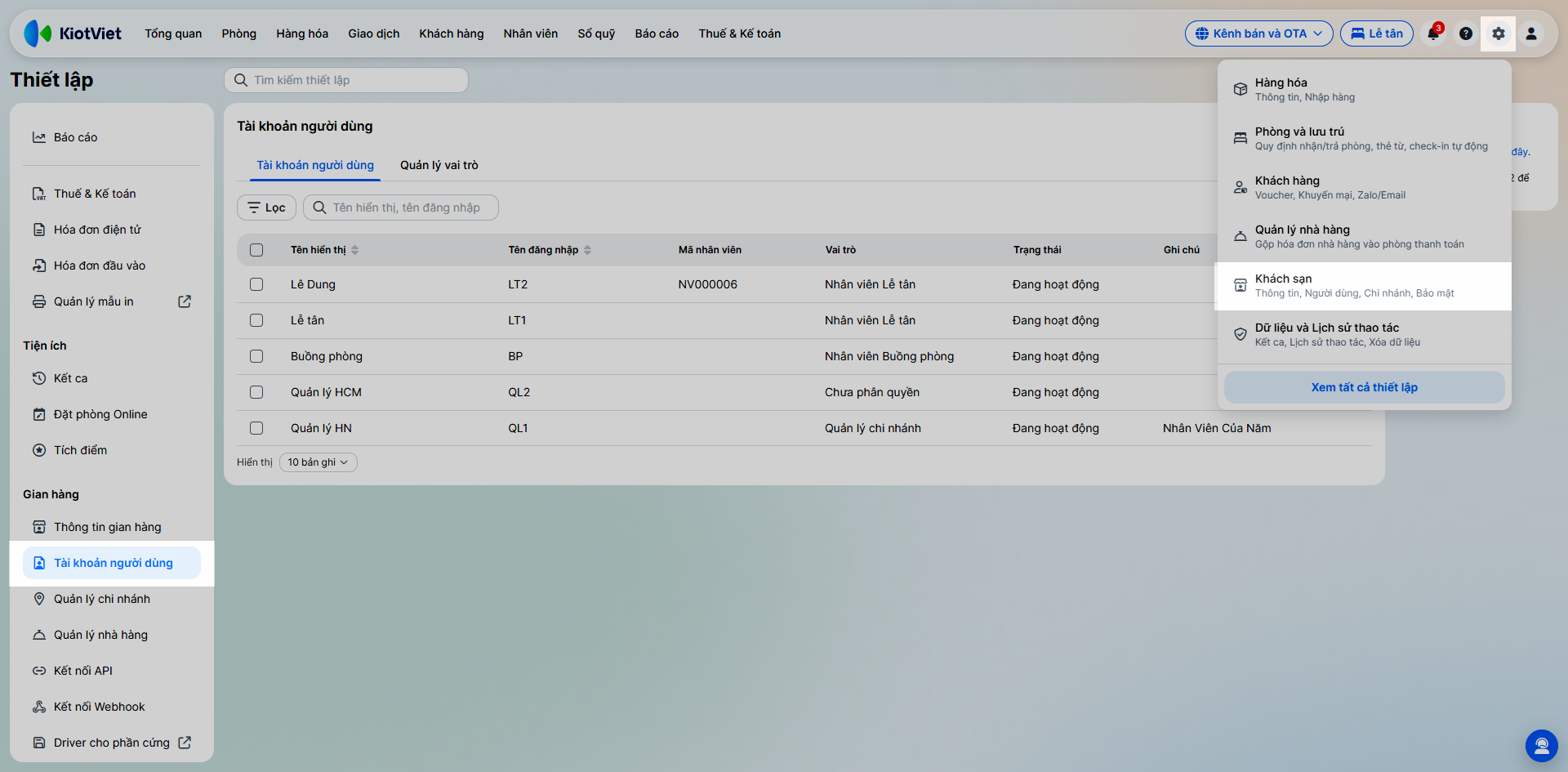Expand Kênh bán và OTA dropdown
The height and width of the screenshot is (772, 1568).
click(1258, 33)
